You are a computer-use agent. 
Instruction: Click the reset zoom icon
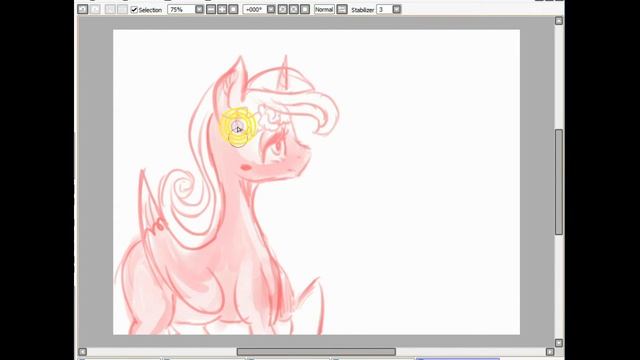(x=233, y=9)
